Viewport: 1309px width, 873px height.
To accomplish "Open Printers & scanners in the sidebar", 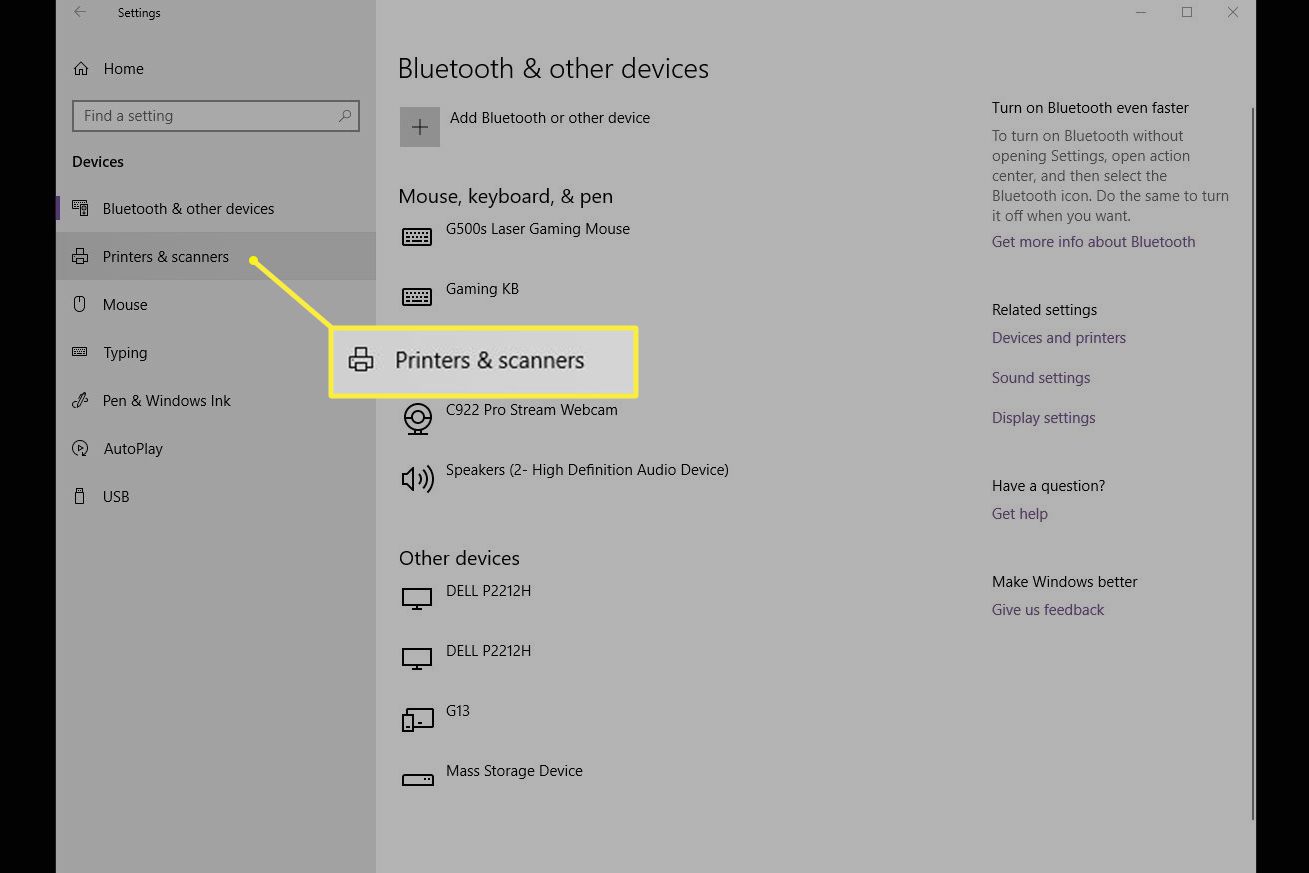I will (x=216, y=256).
